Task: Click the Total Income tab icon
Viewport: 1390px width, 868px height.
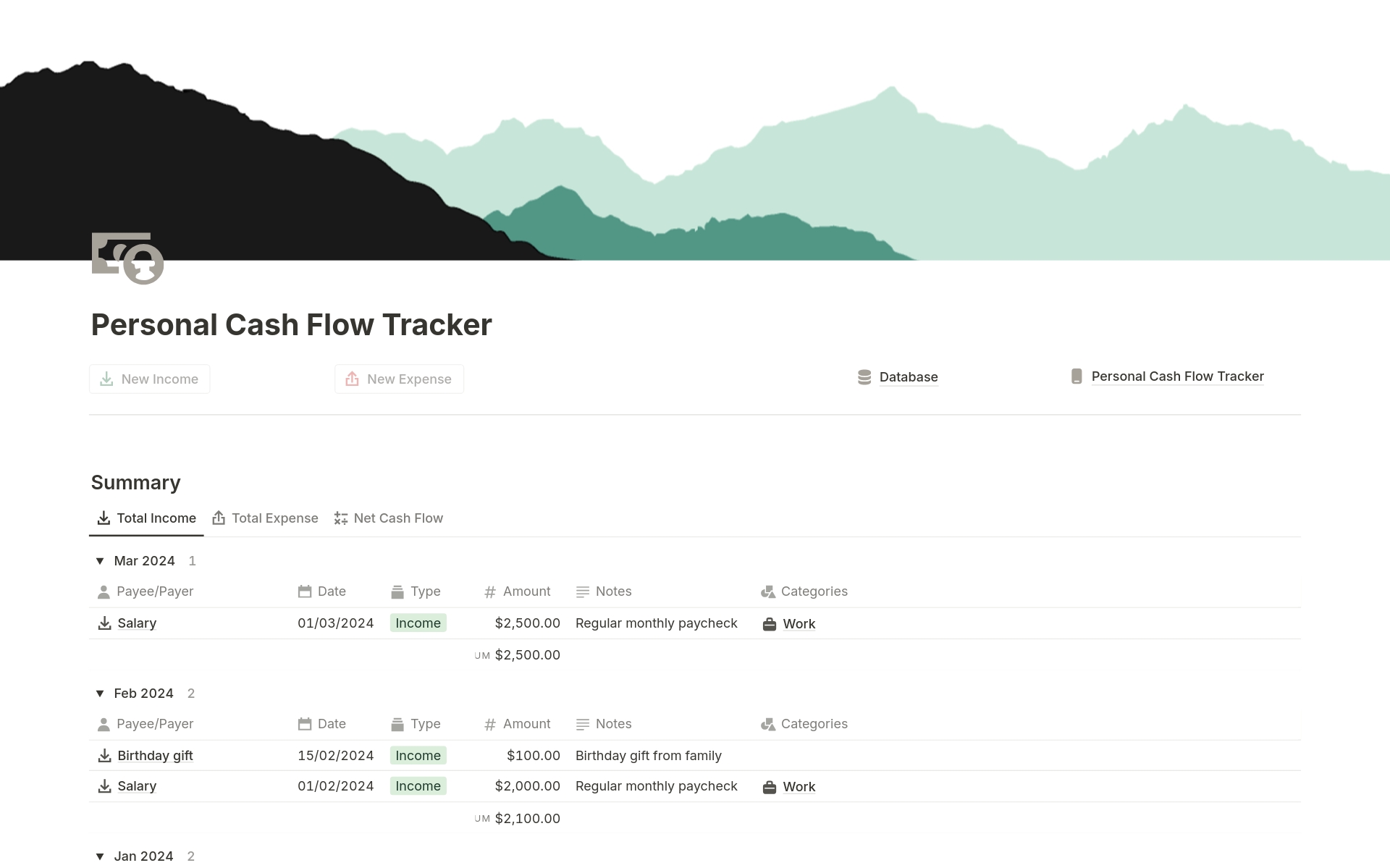Action: pos(103,518)
